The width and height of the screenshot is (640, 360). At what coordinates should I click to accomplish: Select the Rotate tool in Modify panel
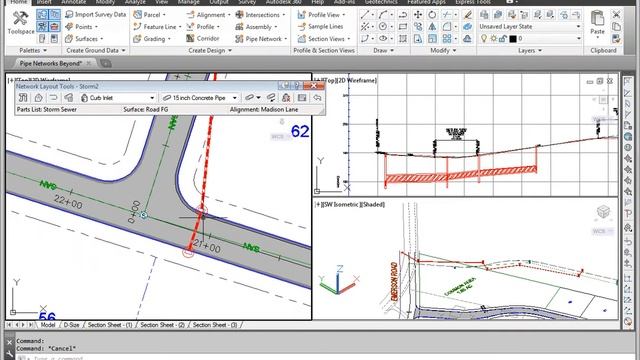(432, 15)
